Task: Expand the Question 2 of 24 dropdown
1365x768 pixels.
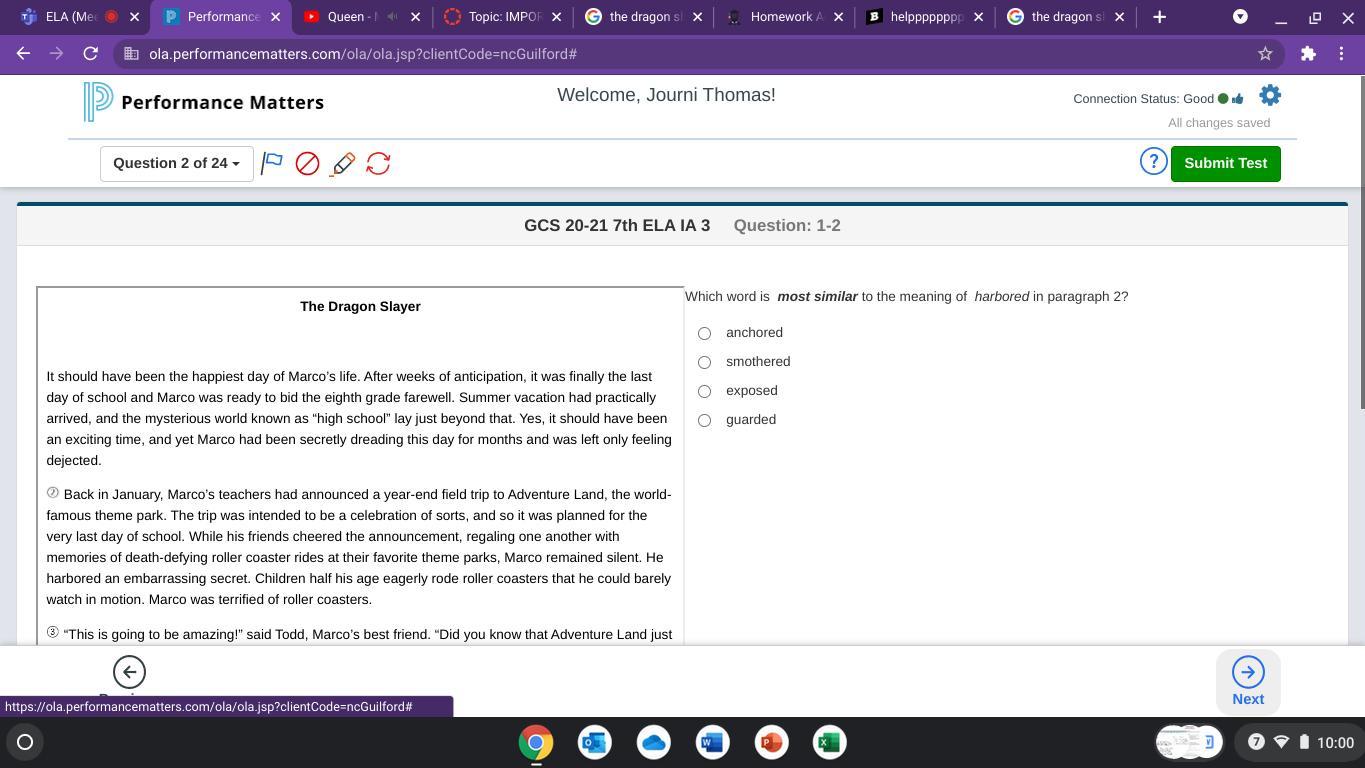Action: pos(176,163)
